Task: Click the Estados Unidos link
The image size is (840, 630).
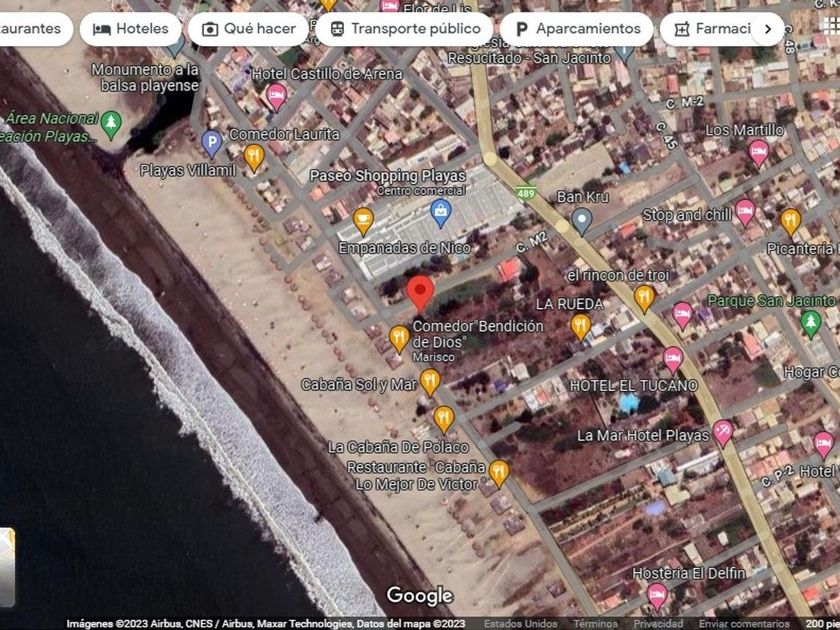Action: 521,624
